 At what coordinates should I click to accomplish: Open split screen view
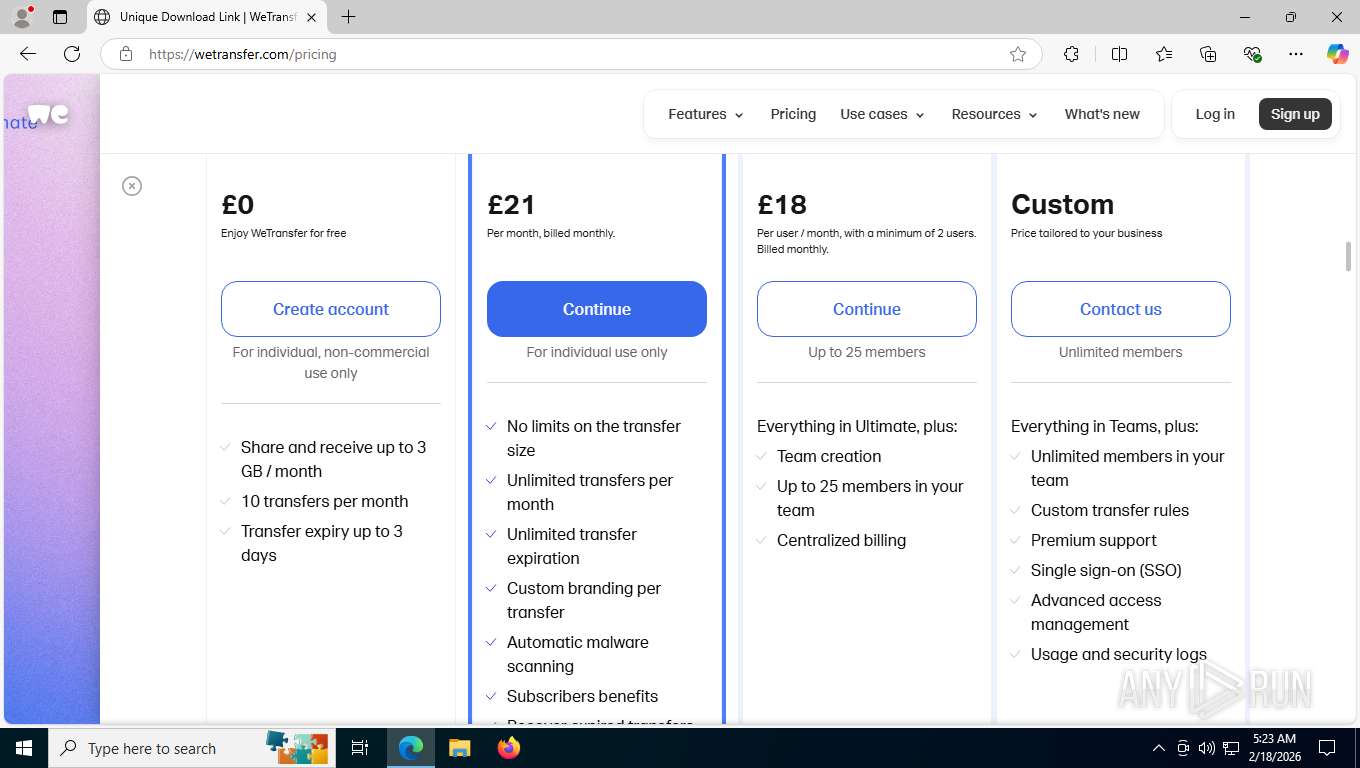tap(1119, 54)
